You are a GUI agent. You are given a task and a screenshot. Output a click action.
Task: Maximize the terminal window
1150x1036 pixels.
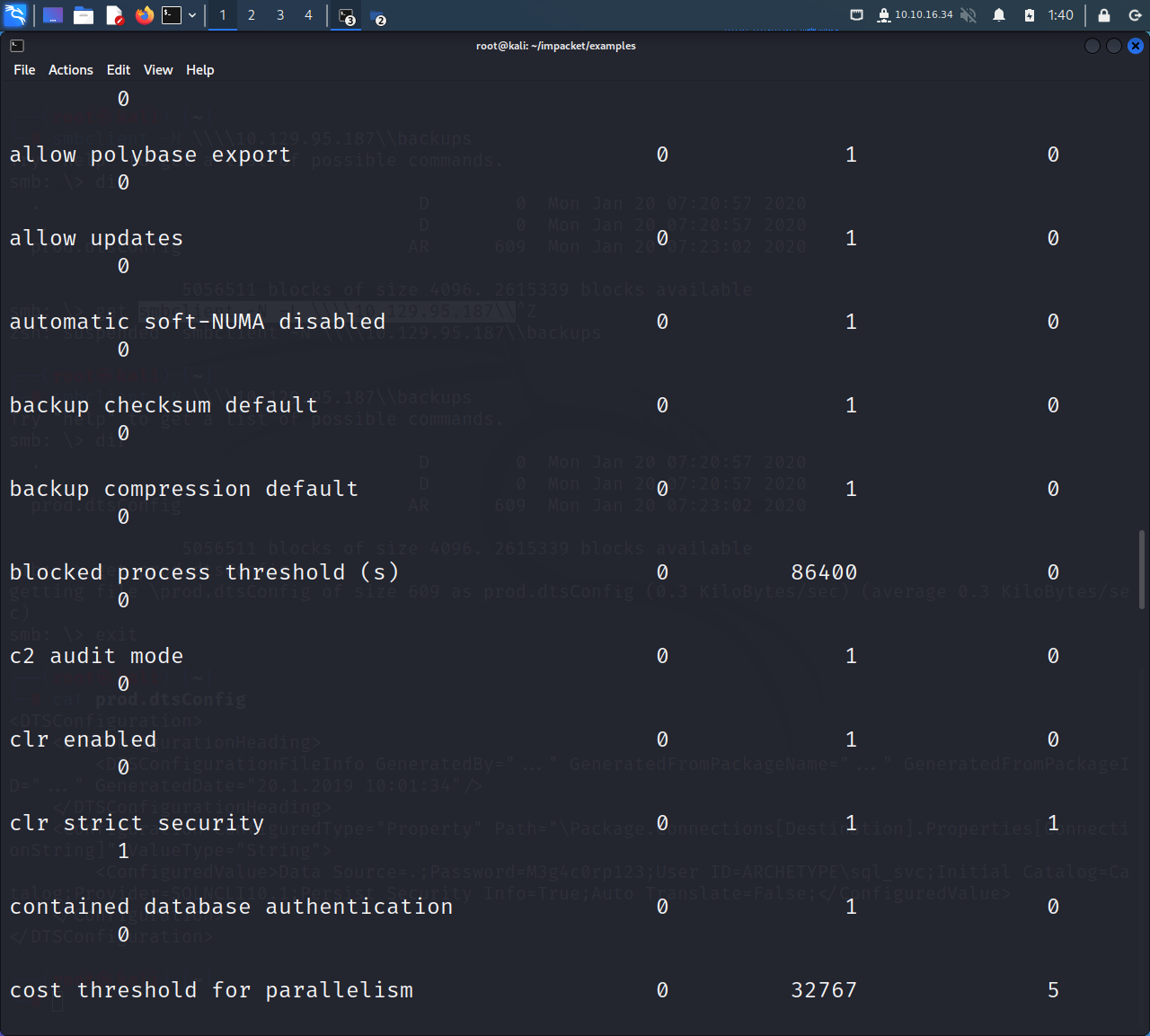click(1114, 46)
